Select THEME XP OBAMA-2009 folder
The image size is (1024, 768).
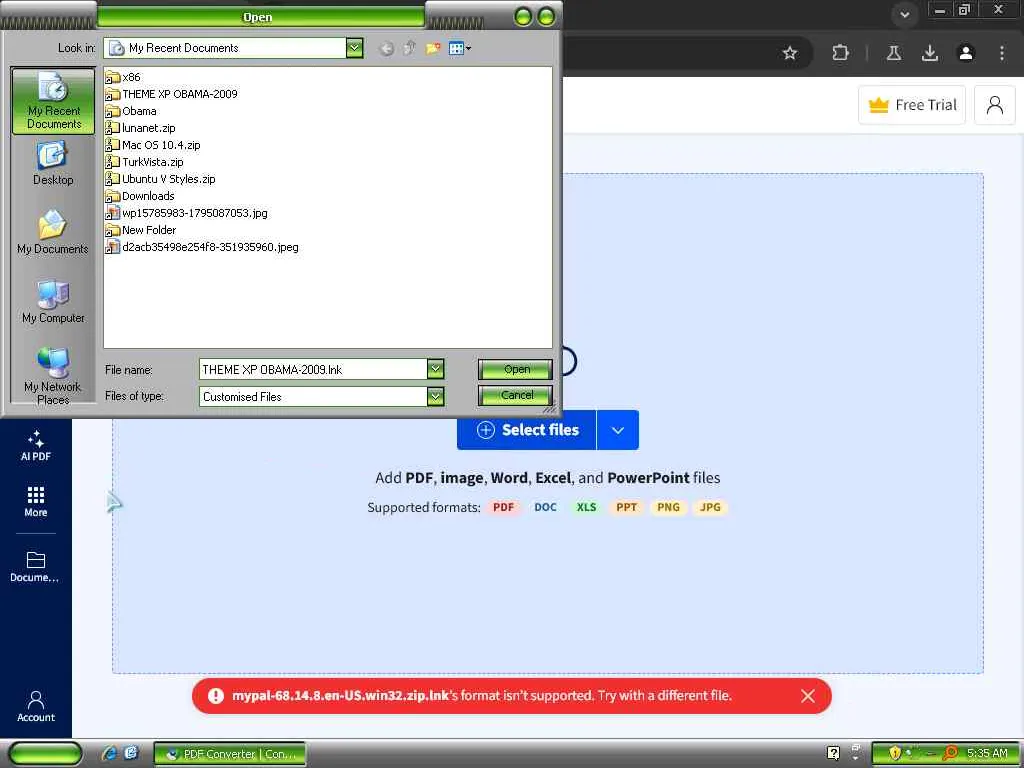172,94
